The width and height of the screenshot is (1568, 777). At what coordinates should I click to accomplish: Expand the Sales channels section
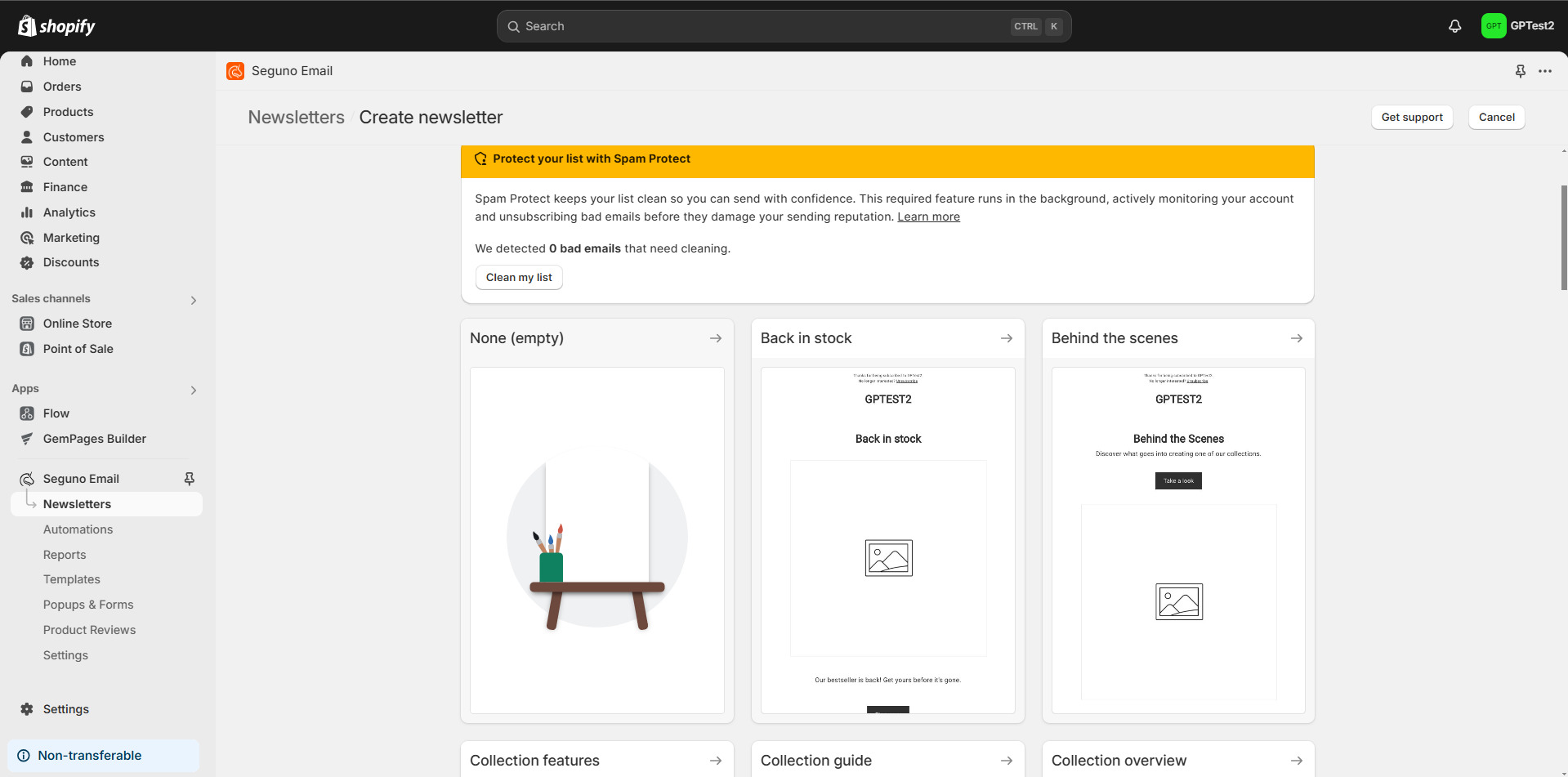194,300
